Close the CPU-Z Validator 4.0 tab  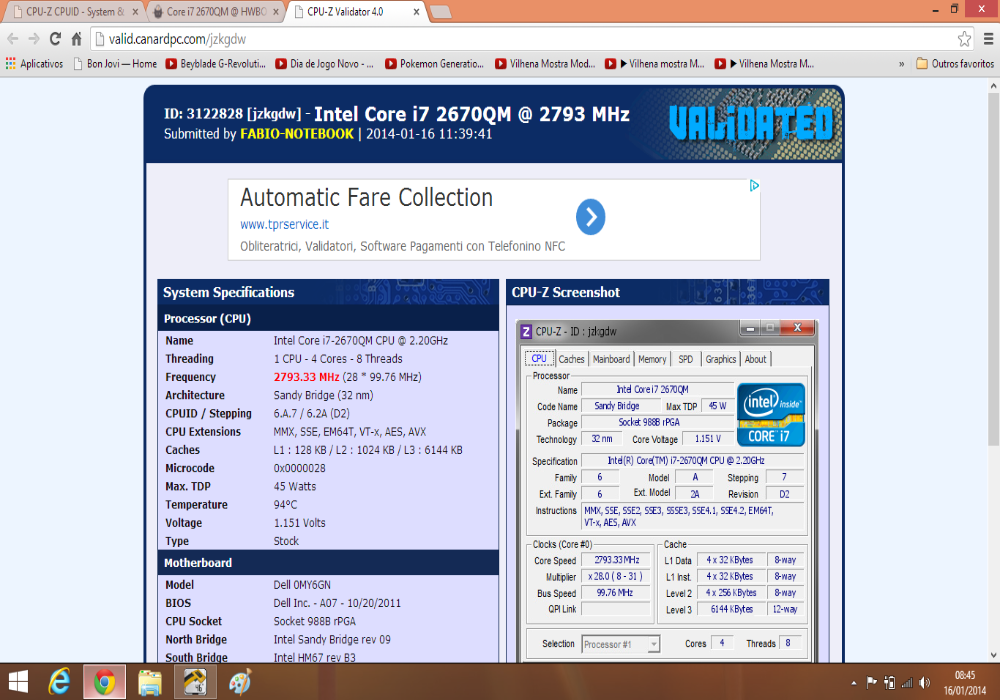pos(416,11)
